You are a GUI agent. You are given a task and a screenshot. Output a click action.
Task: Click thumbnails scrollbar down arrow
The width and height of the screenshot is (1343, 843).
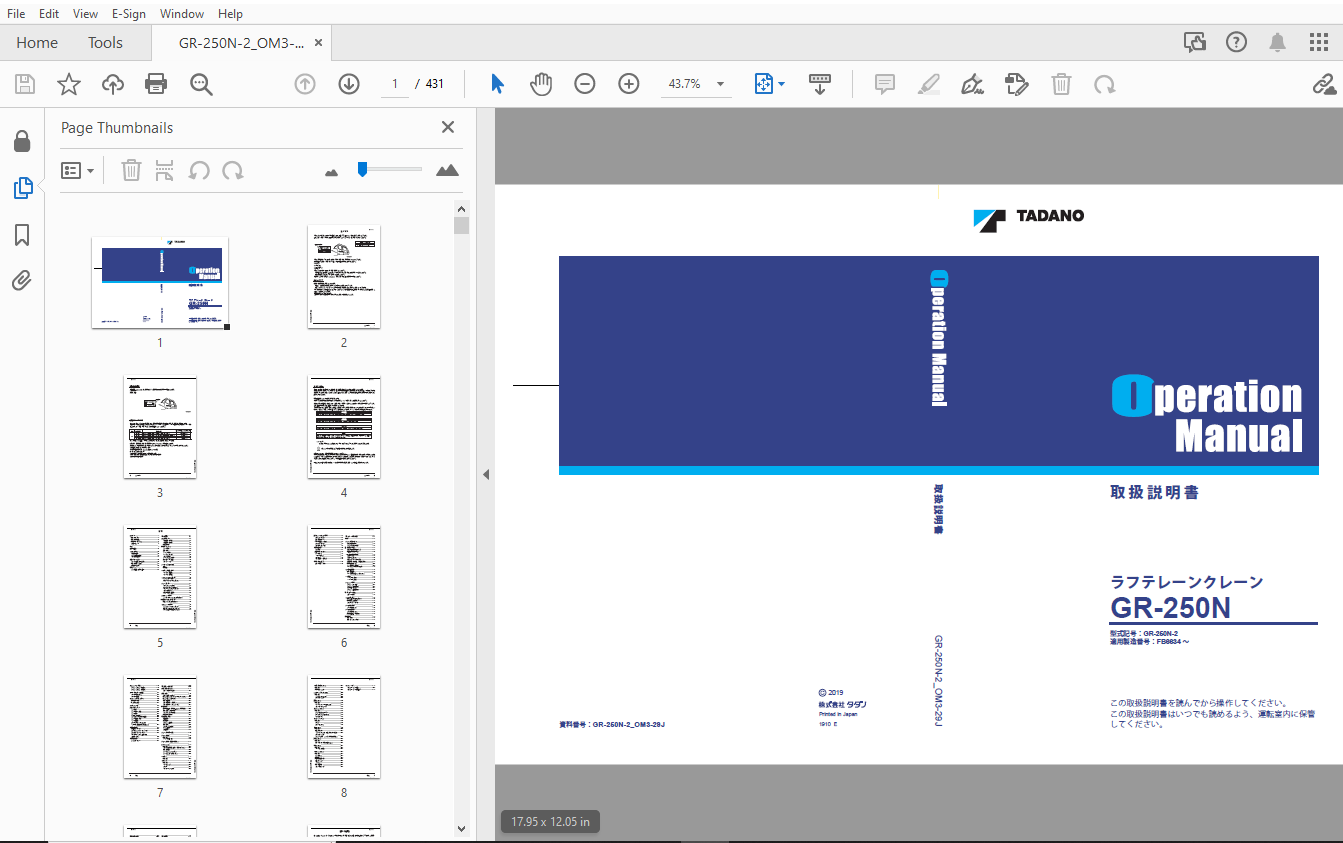coord(461,828)
